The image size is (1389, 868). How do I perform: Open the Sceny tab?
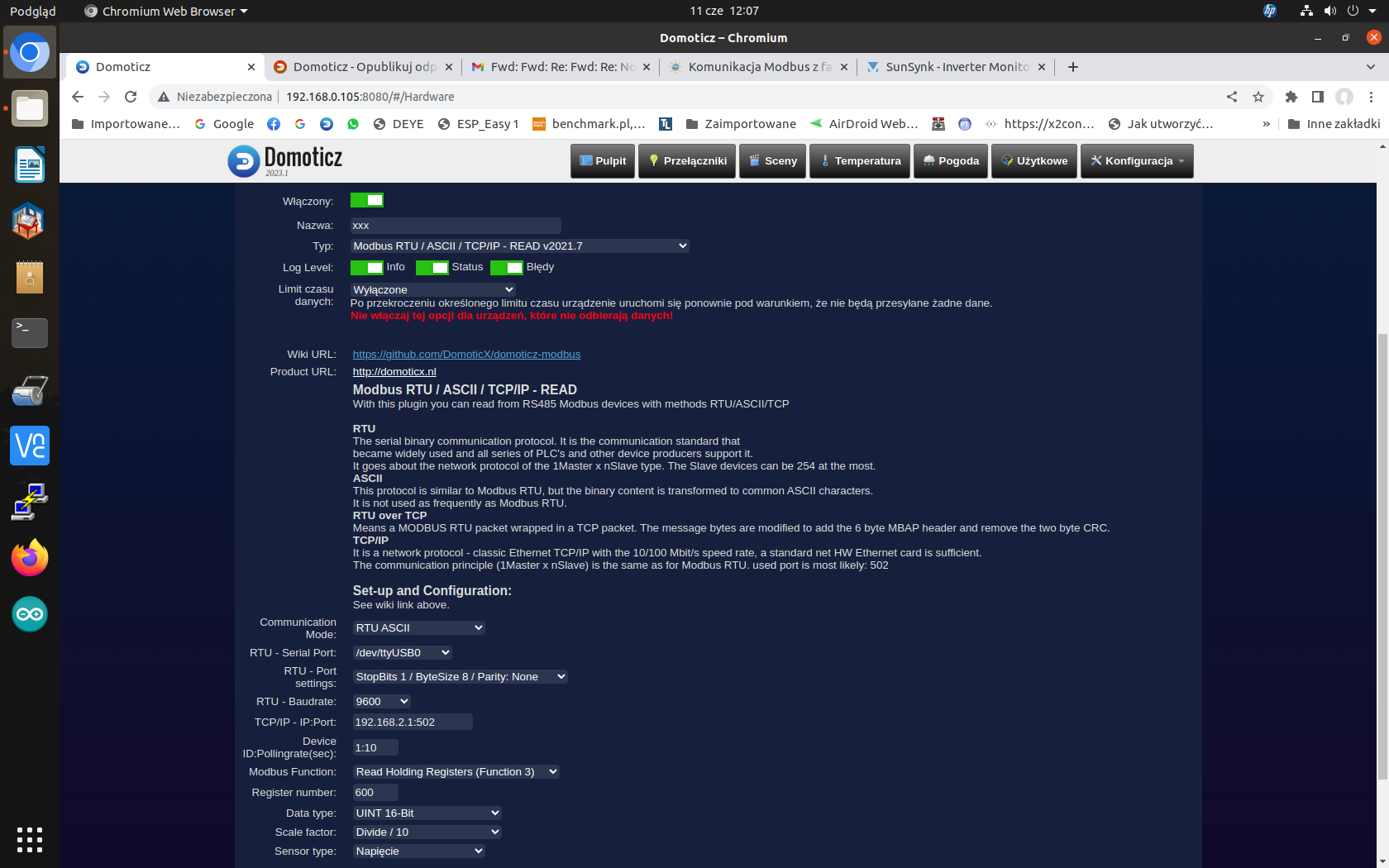click(x=772, y=160)
